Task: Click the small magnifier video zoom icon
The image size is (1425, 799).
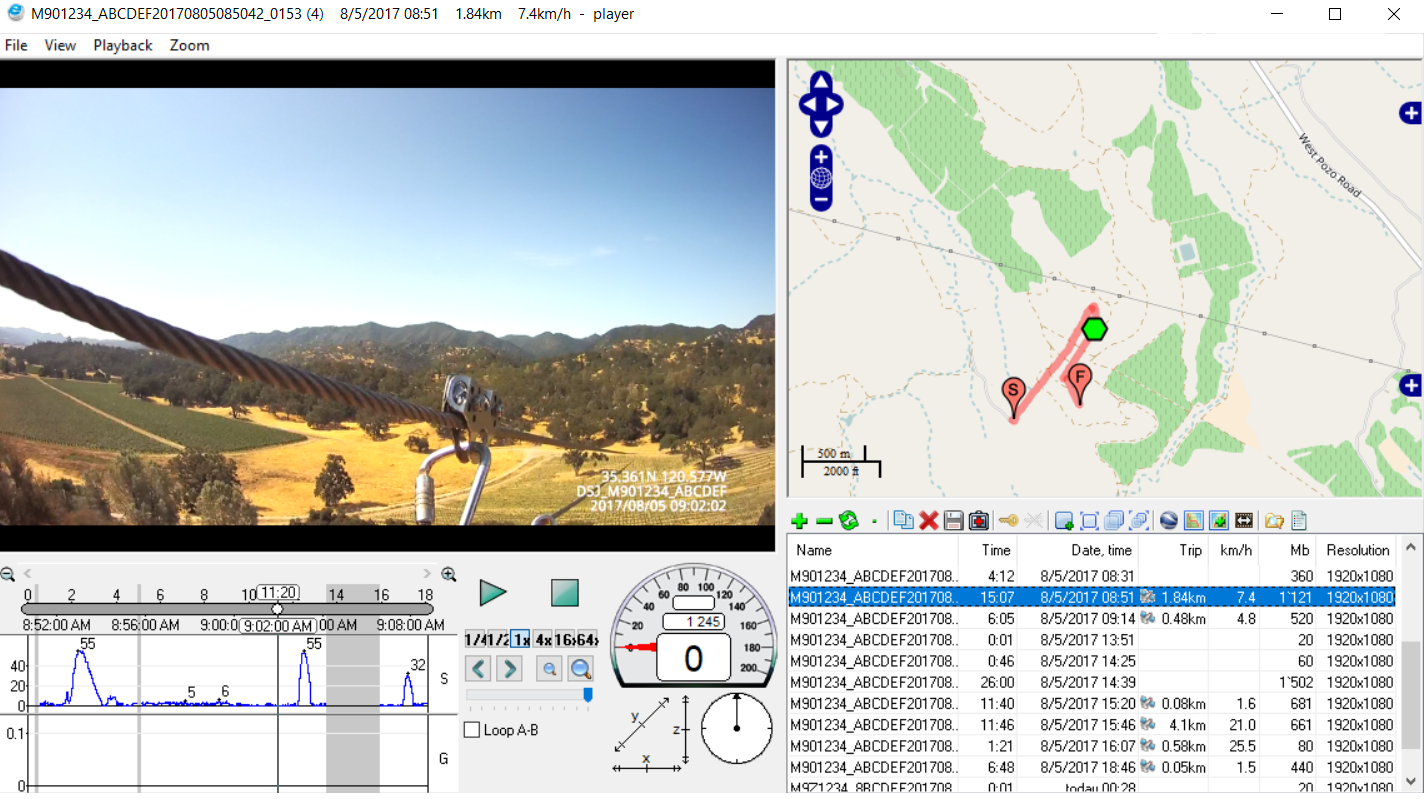Action: (x=549, y=668)
